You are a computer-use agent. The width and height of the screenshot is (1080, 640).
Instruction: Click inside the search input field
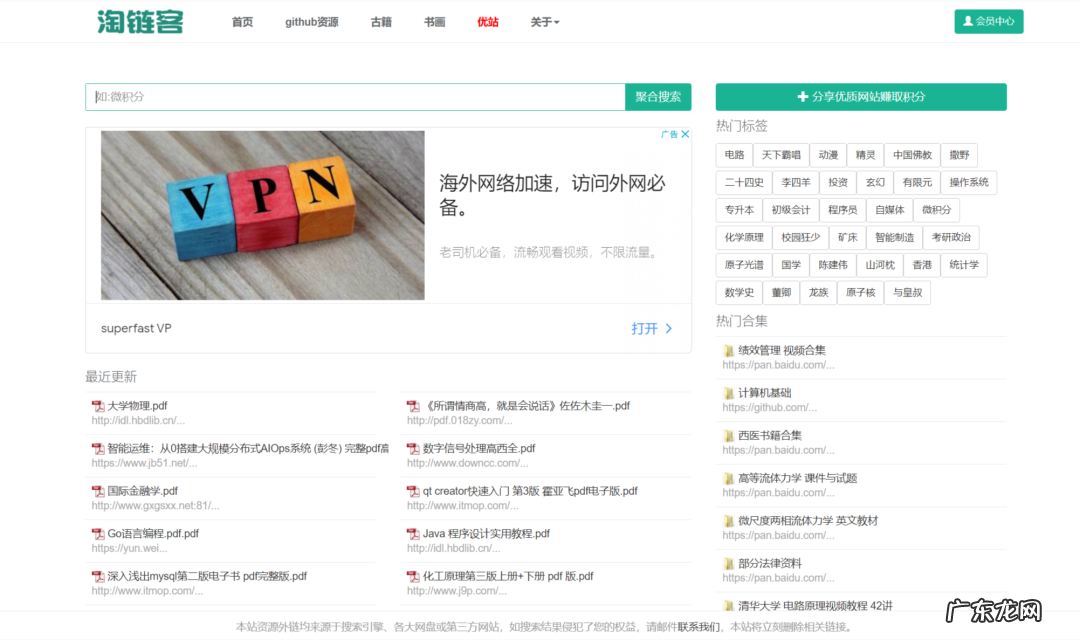coord(350,97)
